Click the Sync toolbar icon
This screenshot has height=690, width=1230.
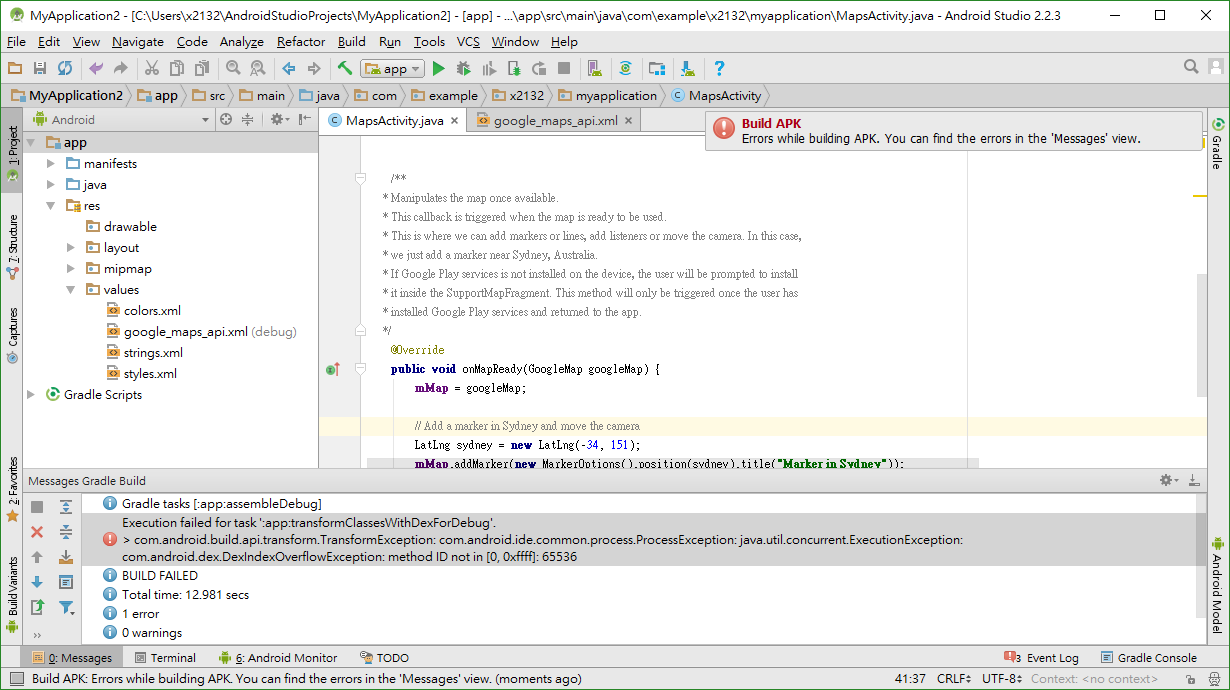[65, 68]
